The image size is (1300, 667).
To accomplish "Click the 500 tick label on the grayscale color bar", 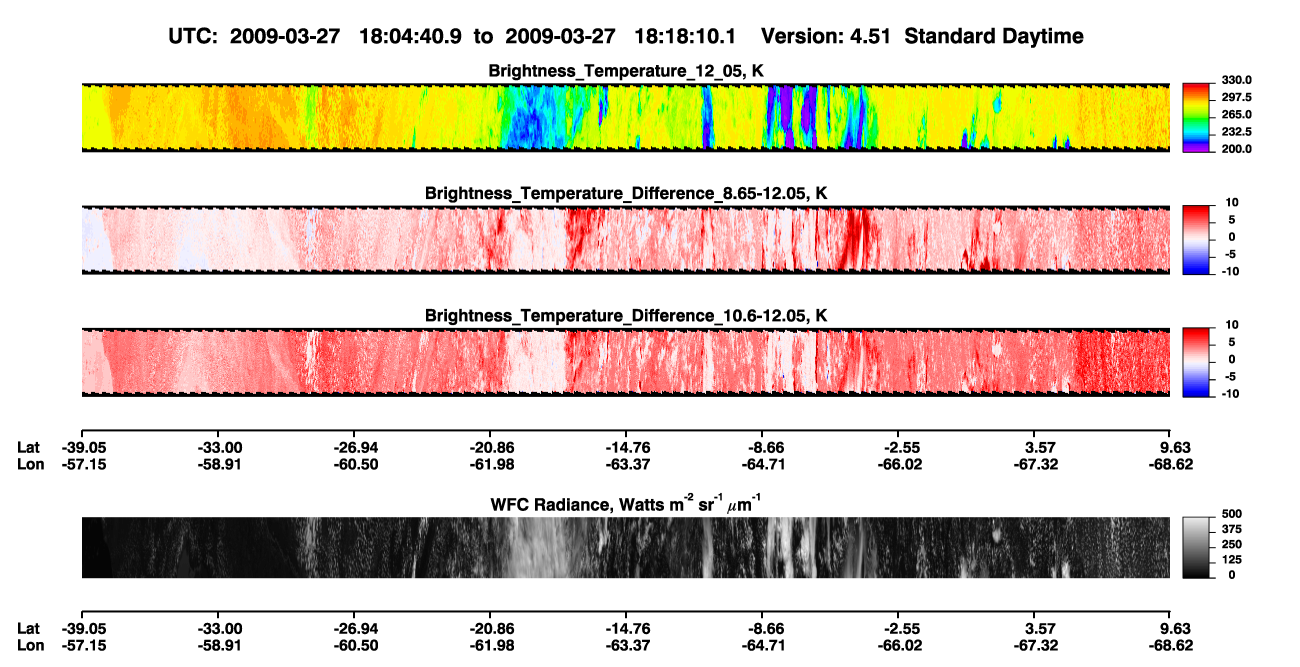I will coord(1231,515).
